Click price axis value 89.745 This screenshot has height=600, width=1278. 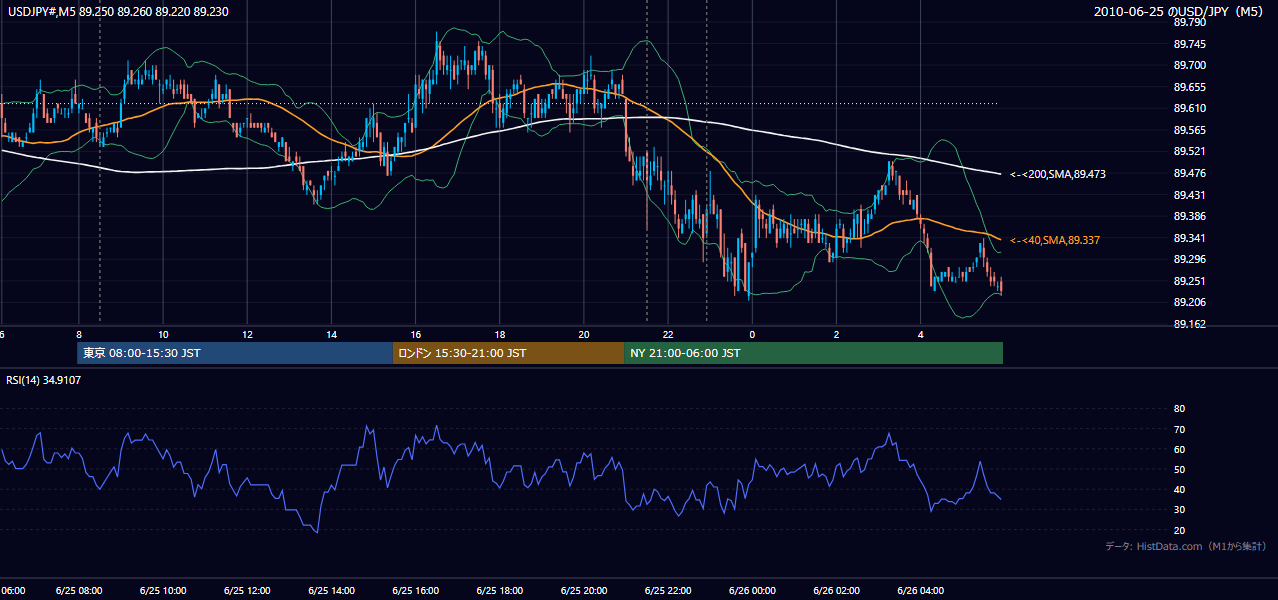coord(1189,44)
